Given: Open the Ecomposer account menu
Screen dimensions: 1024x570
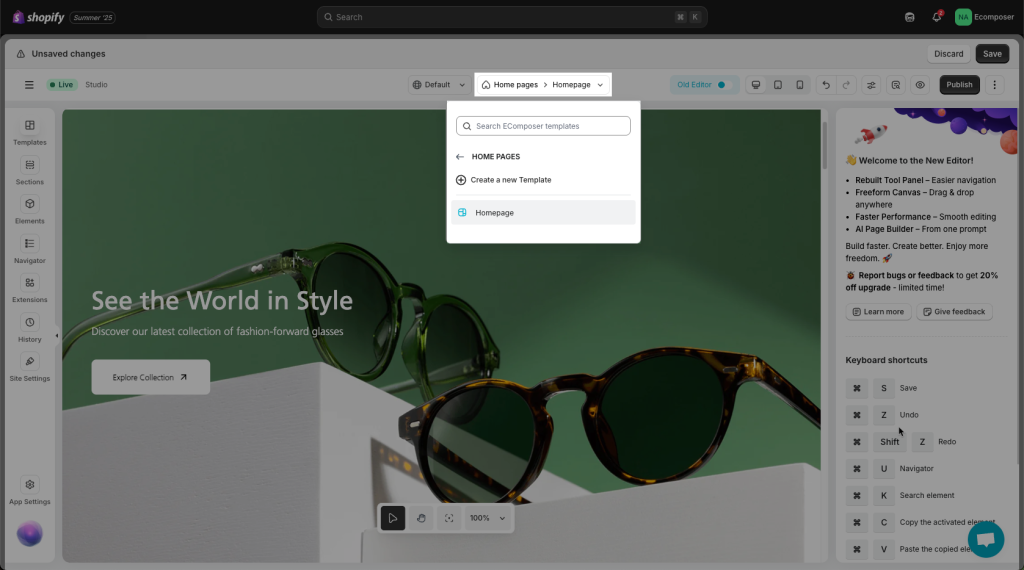Looking at the screenshot, I should [x=984, y=17].
